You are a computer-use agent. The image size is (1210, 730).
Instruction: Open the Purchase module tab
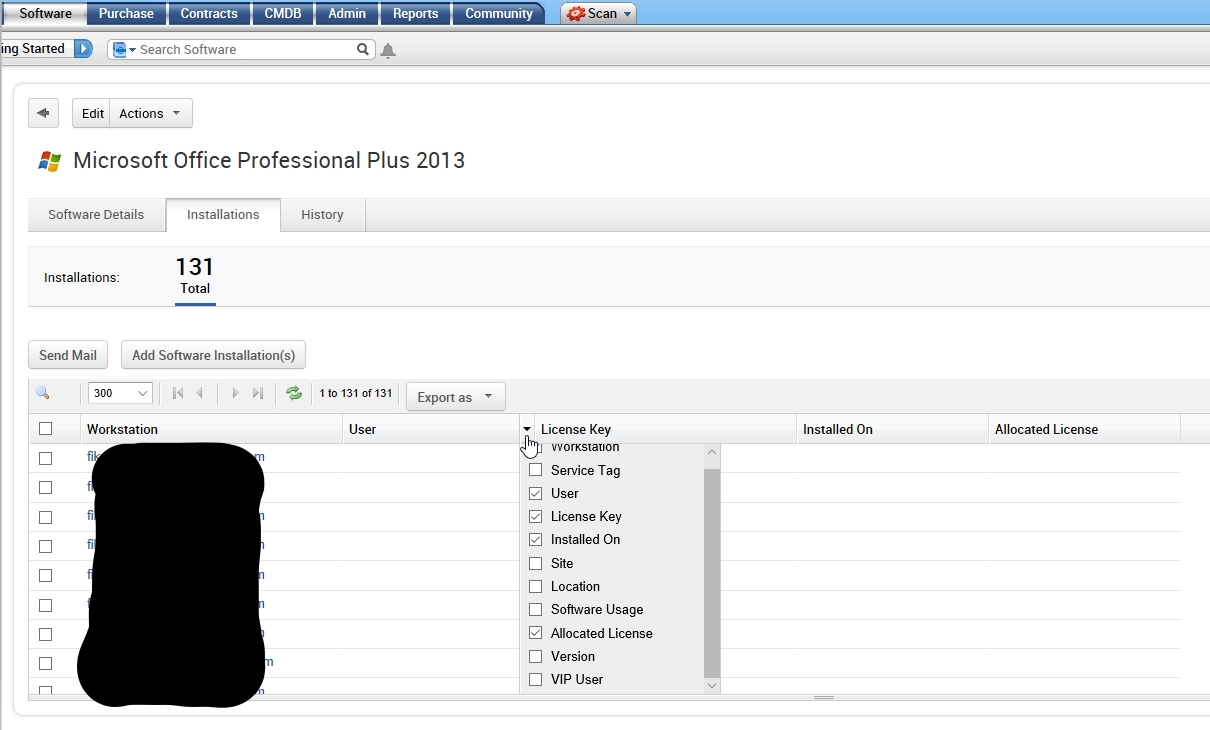pos(126,13)
